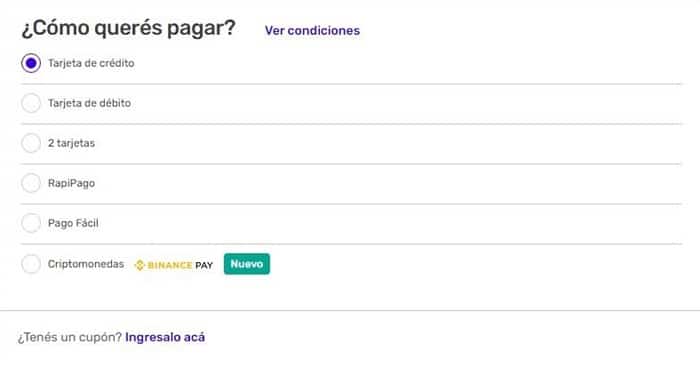
Task: Select the 2 tarjetas radio option
Action: click(31, 143)
